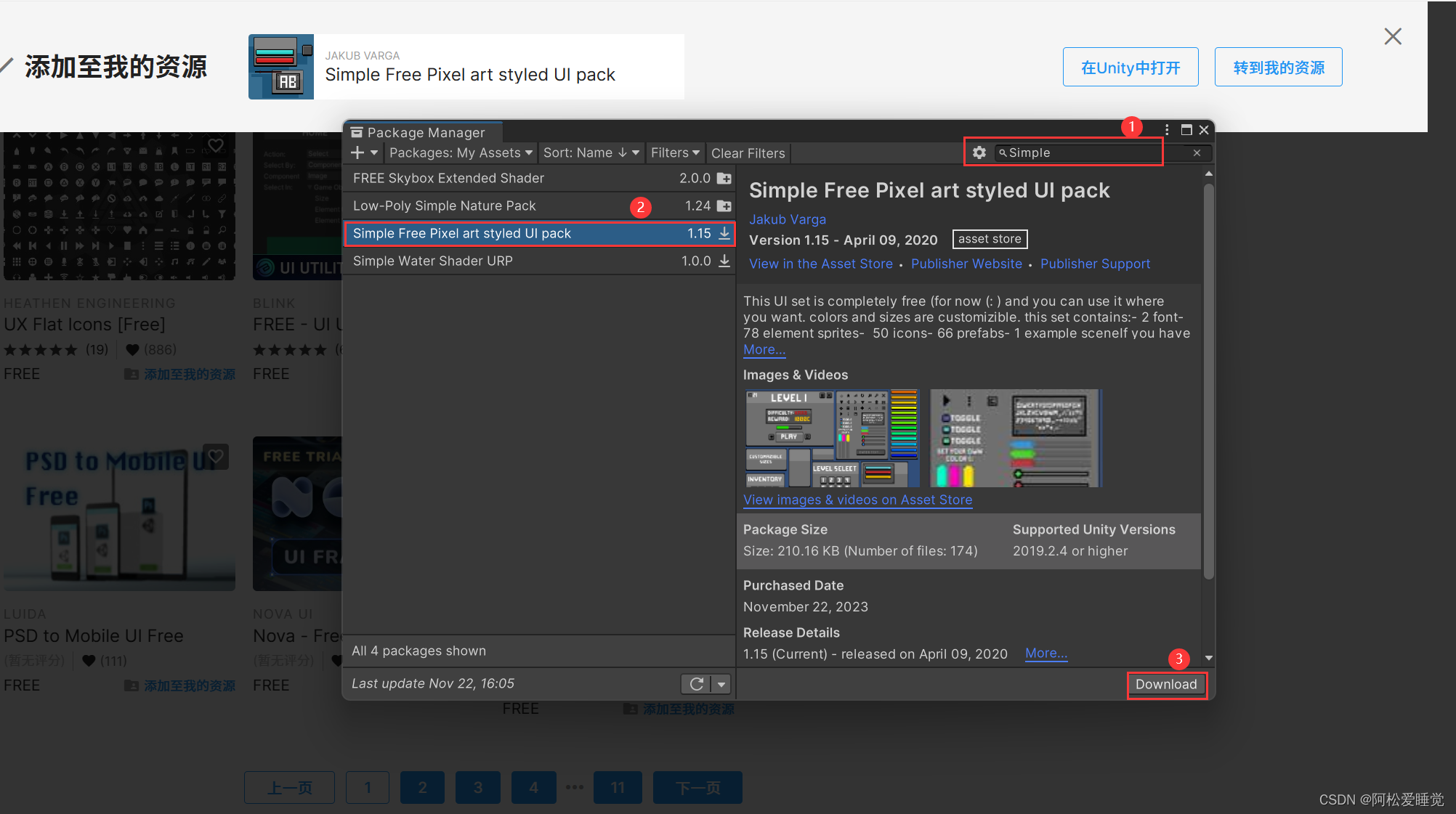Screen dimensions: 1456x814
Task: Clear the Simple search text with the X
Action: [x=1197, y=153]
